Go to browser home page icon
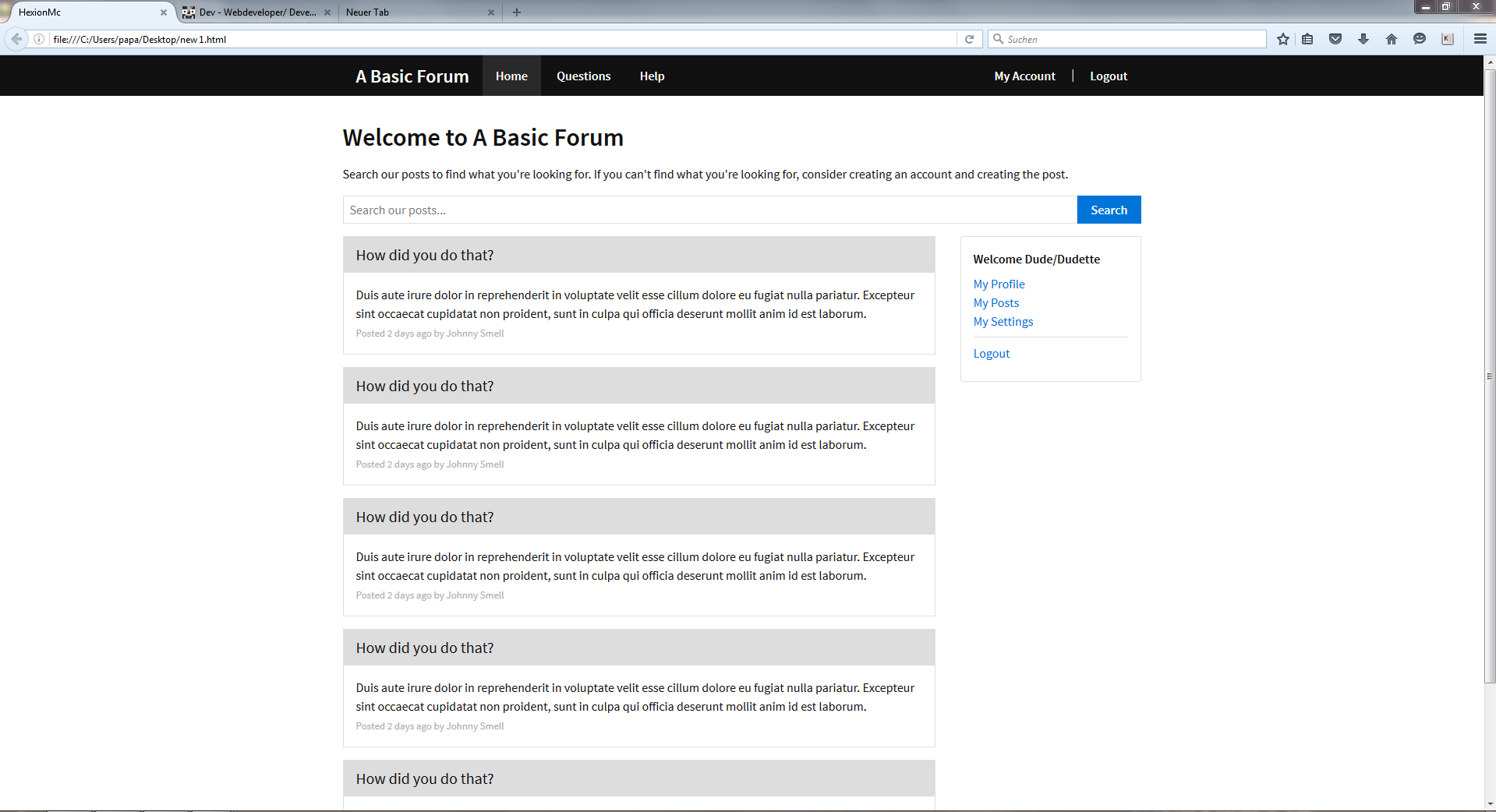The width and height of the screenshot is (1496, 812). click(x=1392, y=39)
